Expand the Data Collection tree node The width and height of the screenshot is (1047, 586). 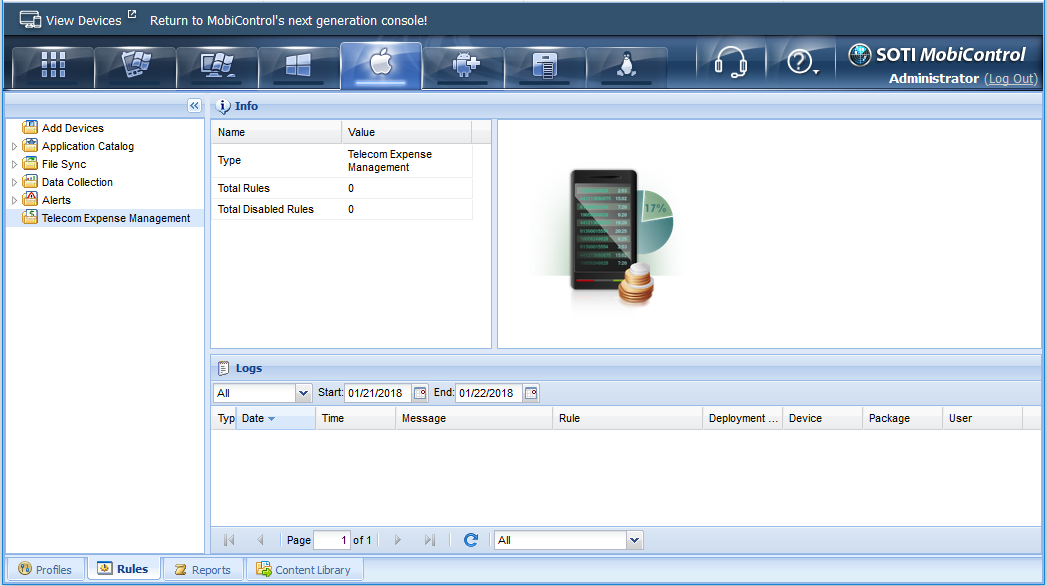pyautogui.click(x=14, y=183)
